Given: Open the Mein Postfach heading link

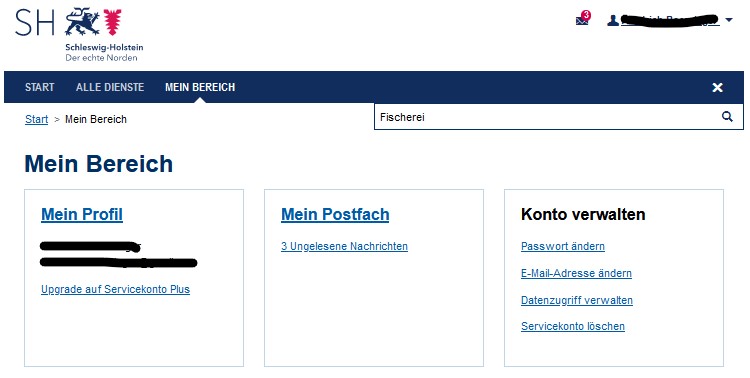Looking at the screenshot, I should (x=335, y=214).
